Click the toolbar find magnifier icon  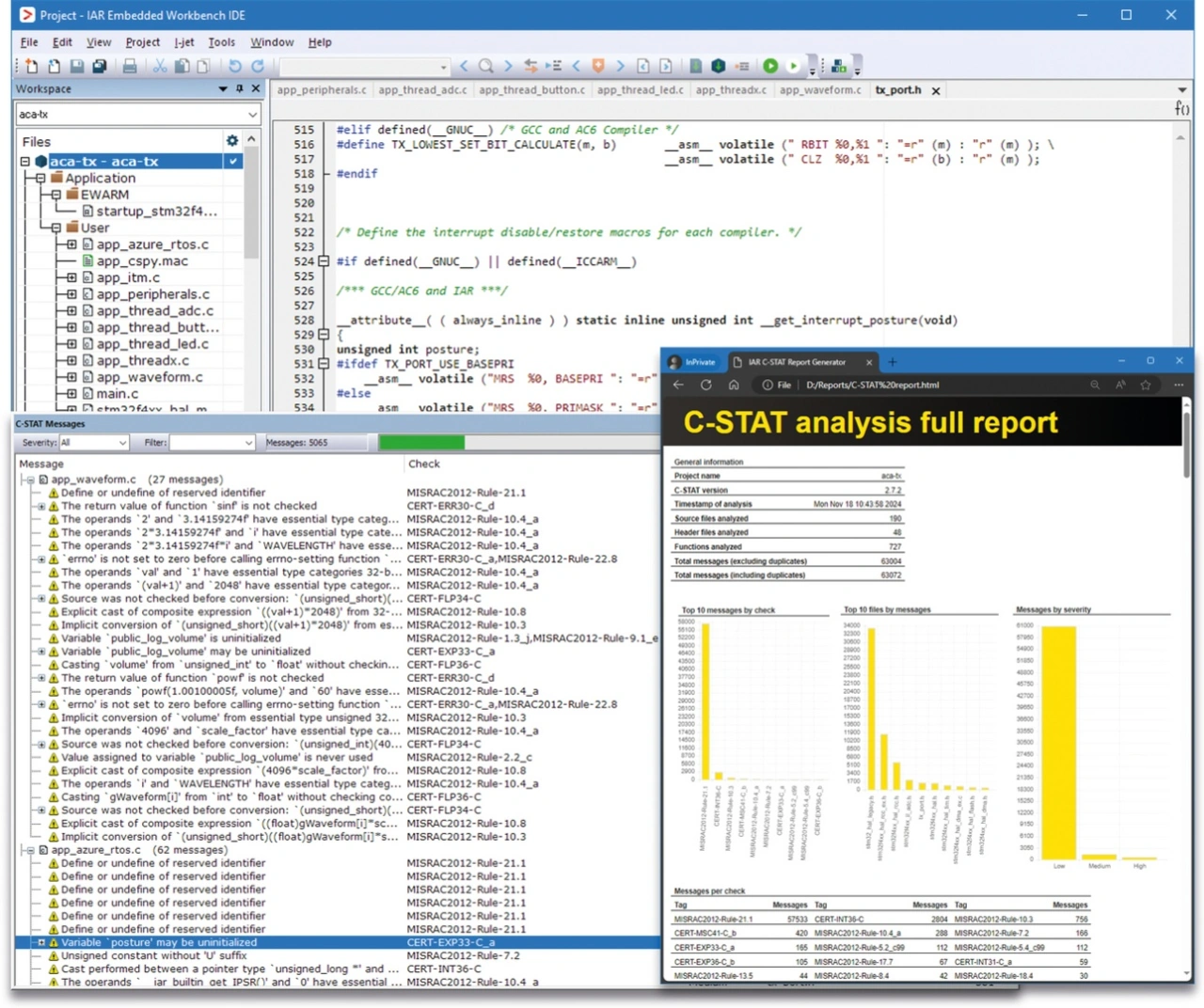click(x=485, y=66)
